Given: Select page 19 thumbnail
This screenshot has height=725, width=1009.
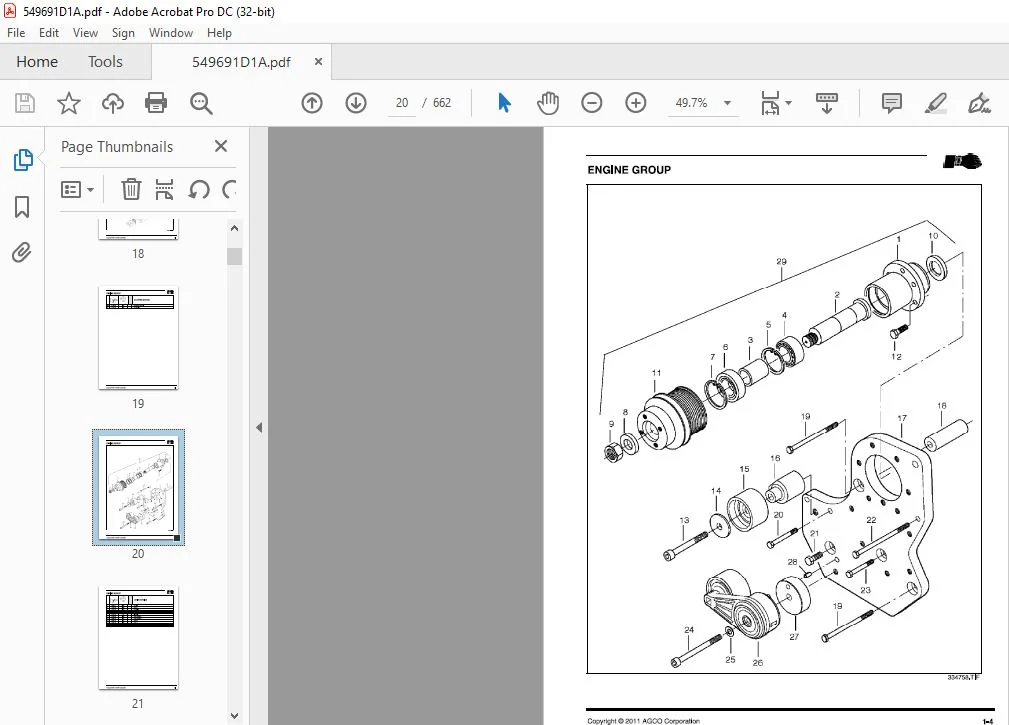Looking at the screenshot, I should coord(138,338).
